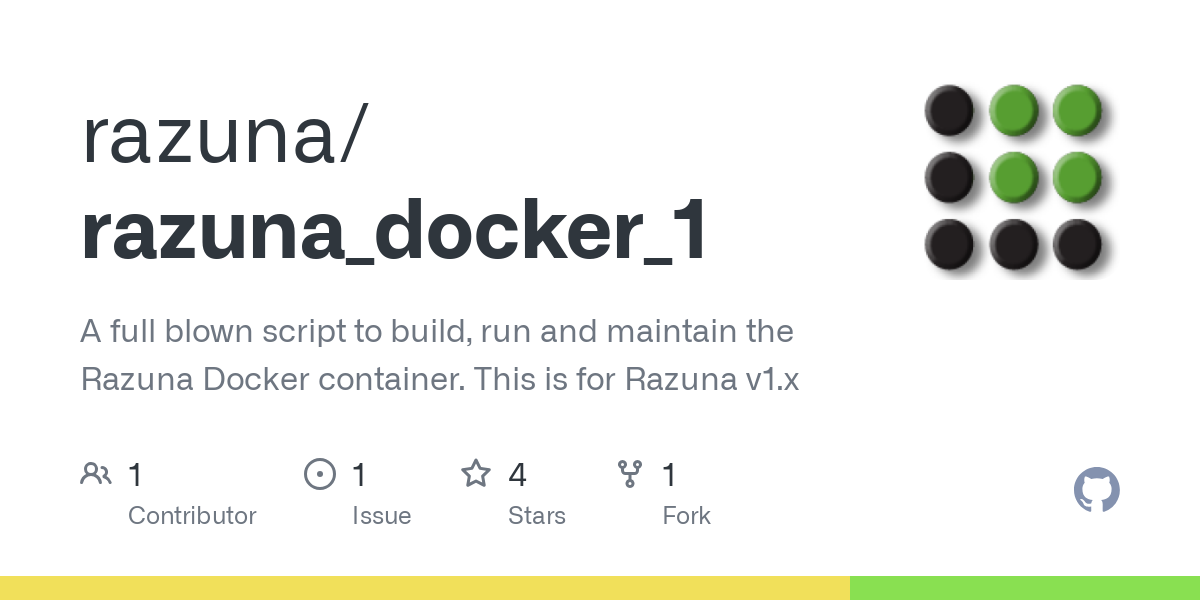Click the top-right green dot in logo
Viewport: 1200px width, 600px height.
pos(1077,110)
